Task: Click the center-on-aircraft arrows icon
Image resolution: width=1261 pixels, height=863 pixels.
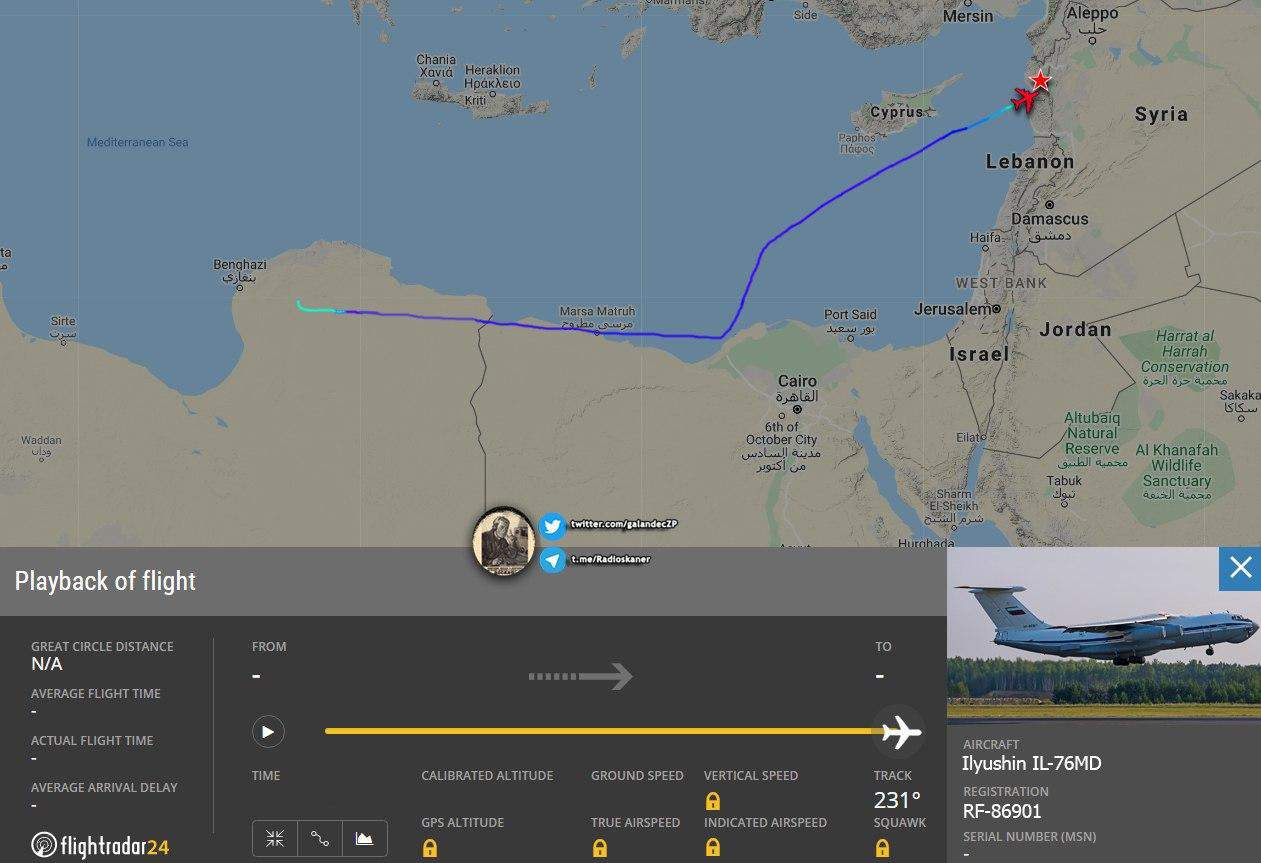Action: 275,839
